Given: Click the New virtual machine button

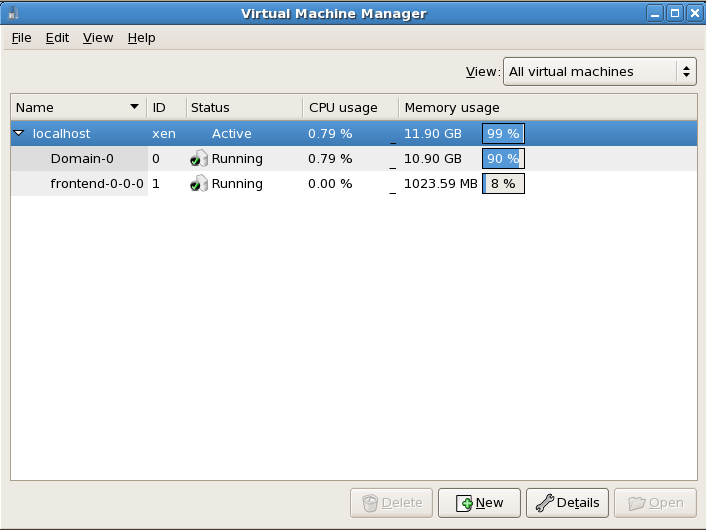Looking at the screenshot, I should 478,502.
